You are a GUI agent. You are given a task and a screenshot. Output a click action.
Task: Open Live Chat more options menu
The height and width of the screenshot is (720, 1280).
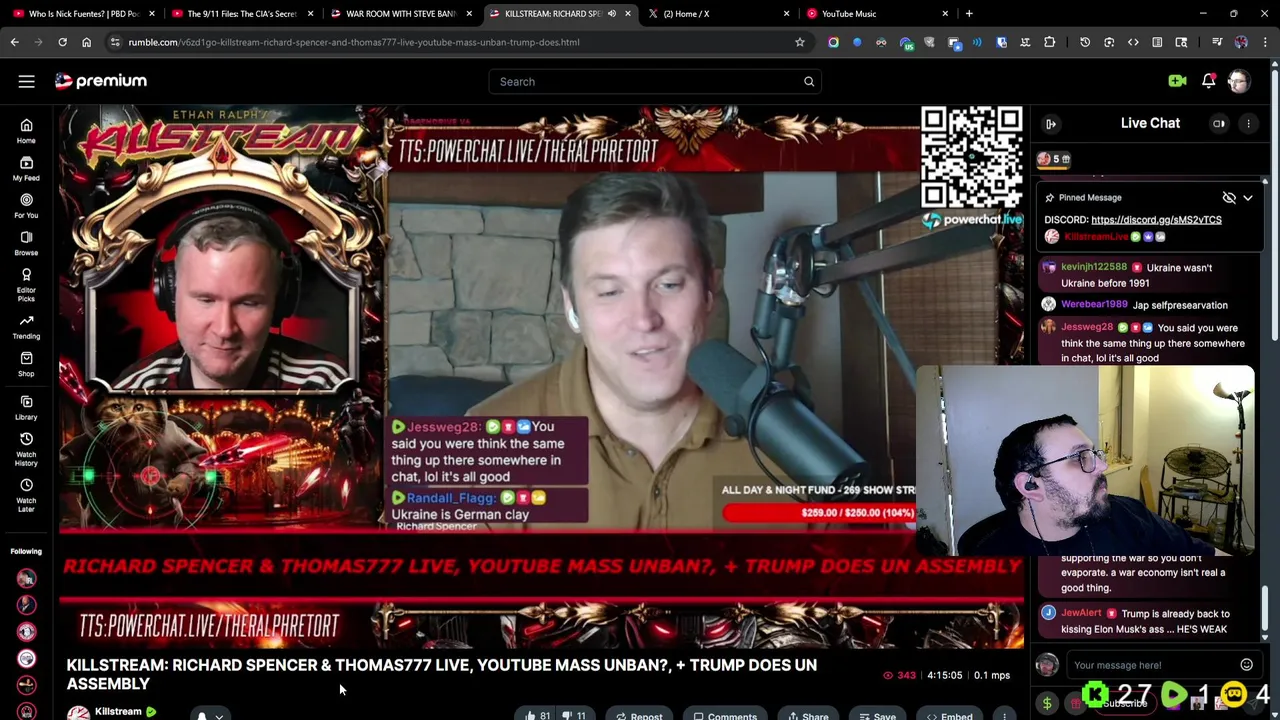point(1248,124)
